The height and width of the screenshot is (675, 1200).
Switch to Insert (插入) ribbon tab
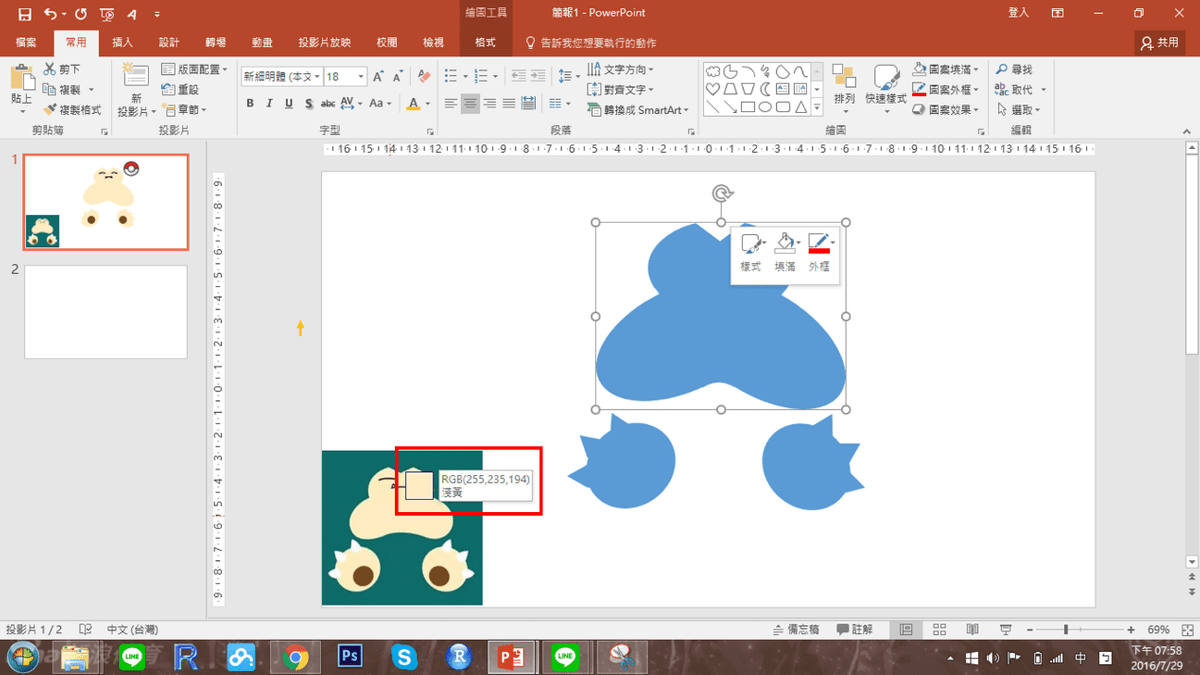[x=123, y=42]
